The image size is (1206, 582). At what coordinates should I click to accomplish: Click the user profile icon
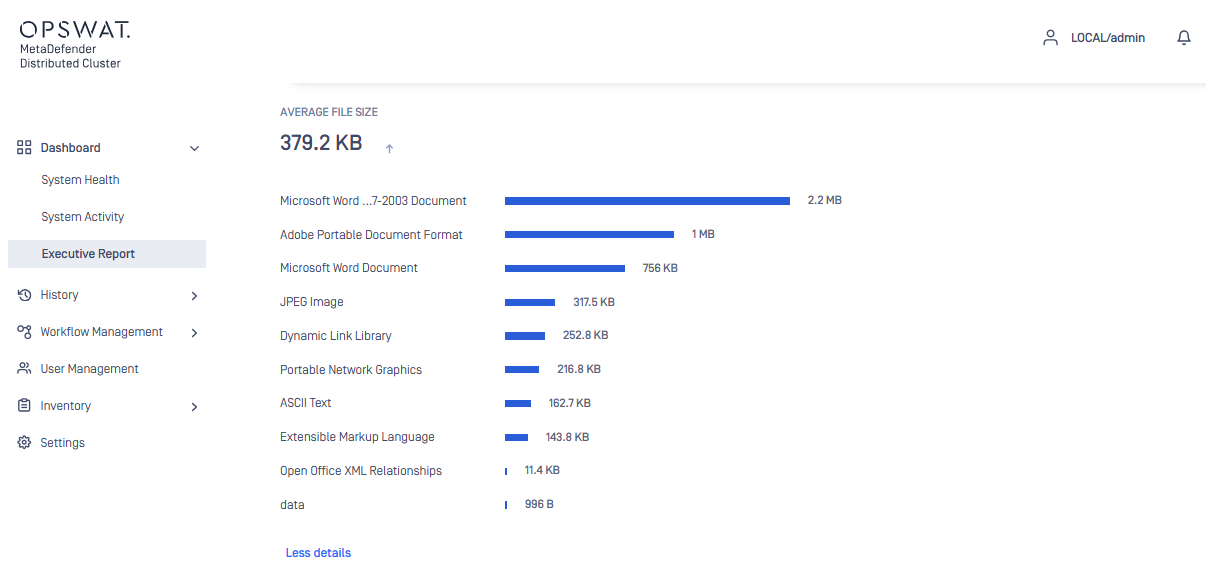click(x=1050, y=38)
